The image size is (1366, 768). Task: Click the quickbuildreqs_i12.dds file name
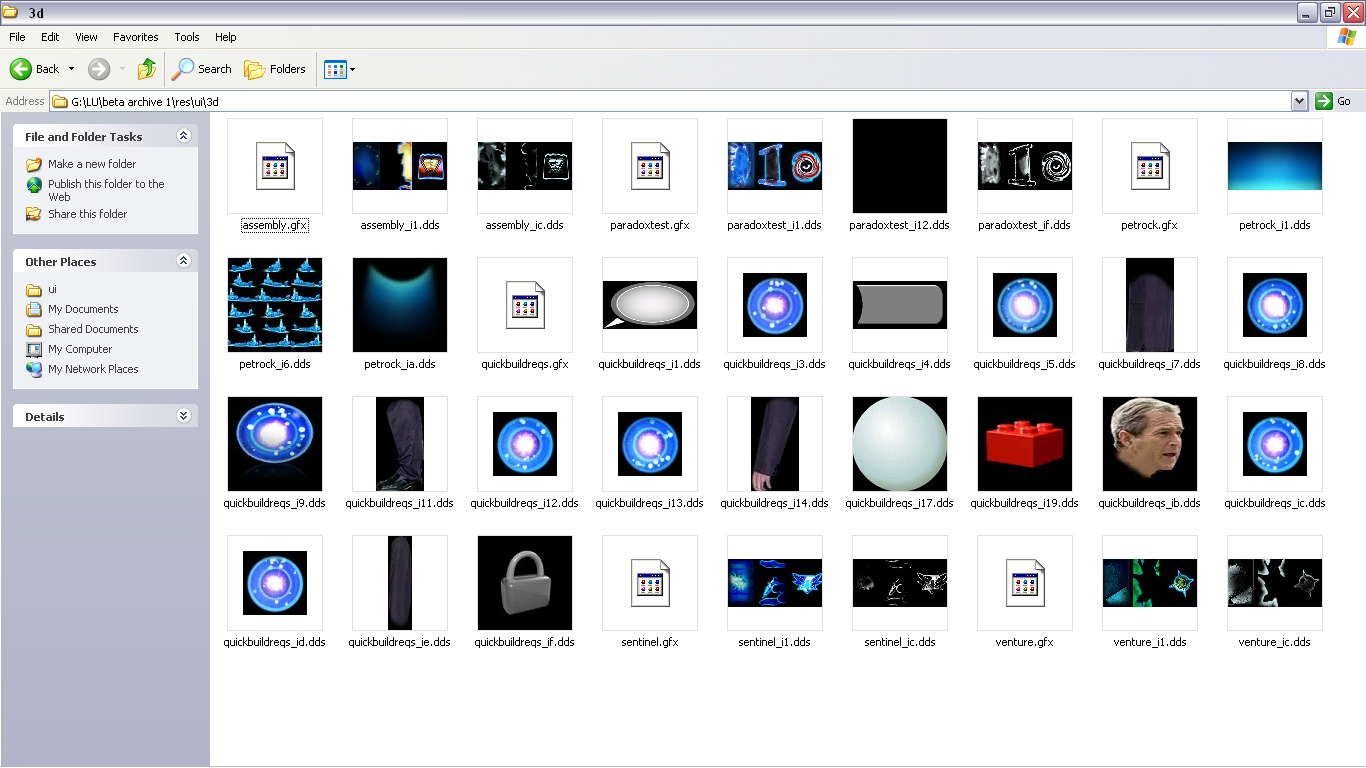click(x=525, y=503)
